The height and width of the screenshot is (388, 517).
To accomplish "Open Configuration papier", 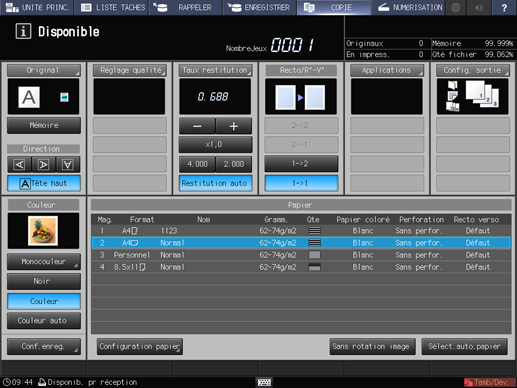I will click(140, 347).
